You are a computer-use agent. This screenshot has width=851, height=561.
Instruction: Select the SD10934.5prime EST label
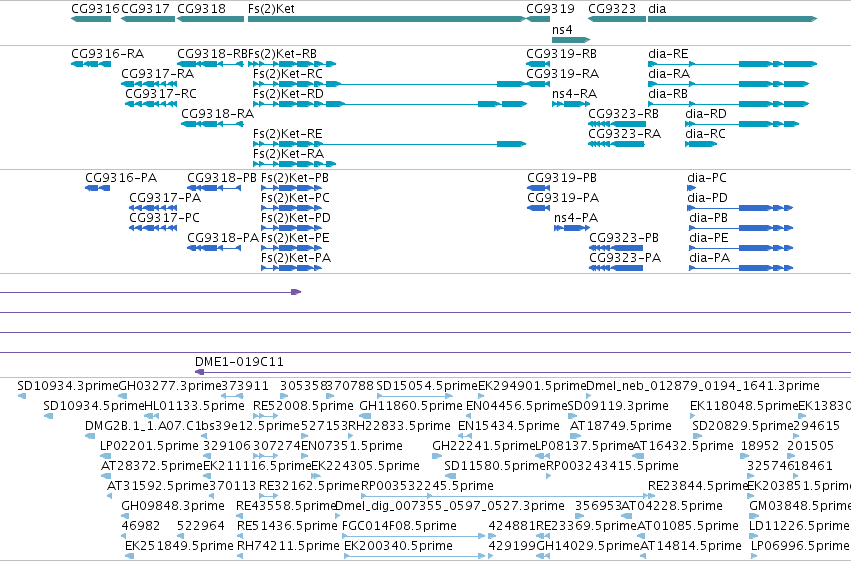click(x=94, y=406)
